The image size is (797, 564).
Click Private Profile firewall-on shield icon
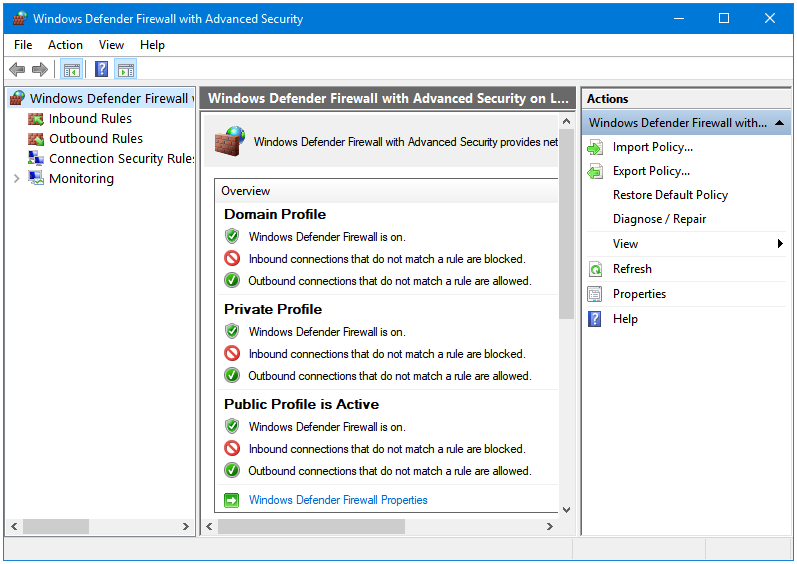tap(232, 331)
